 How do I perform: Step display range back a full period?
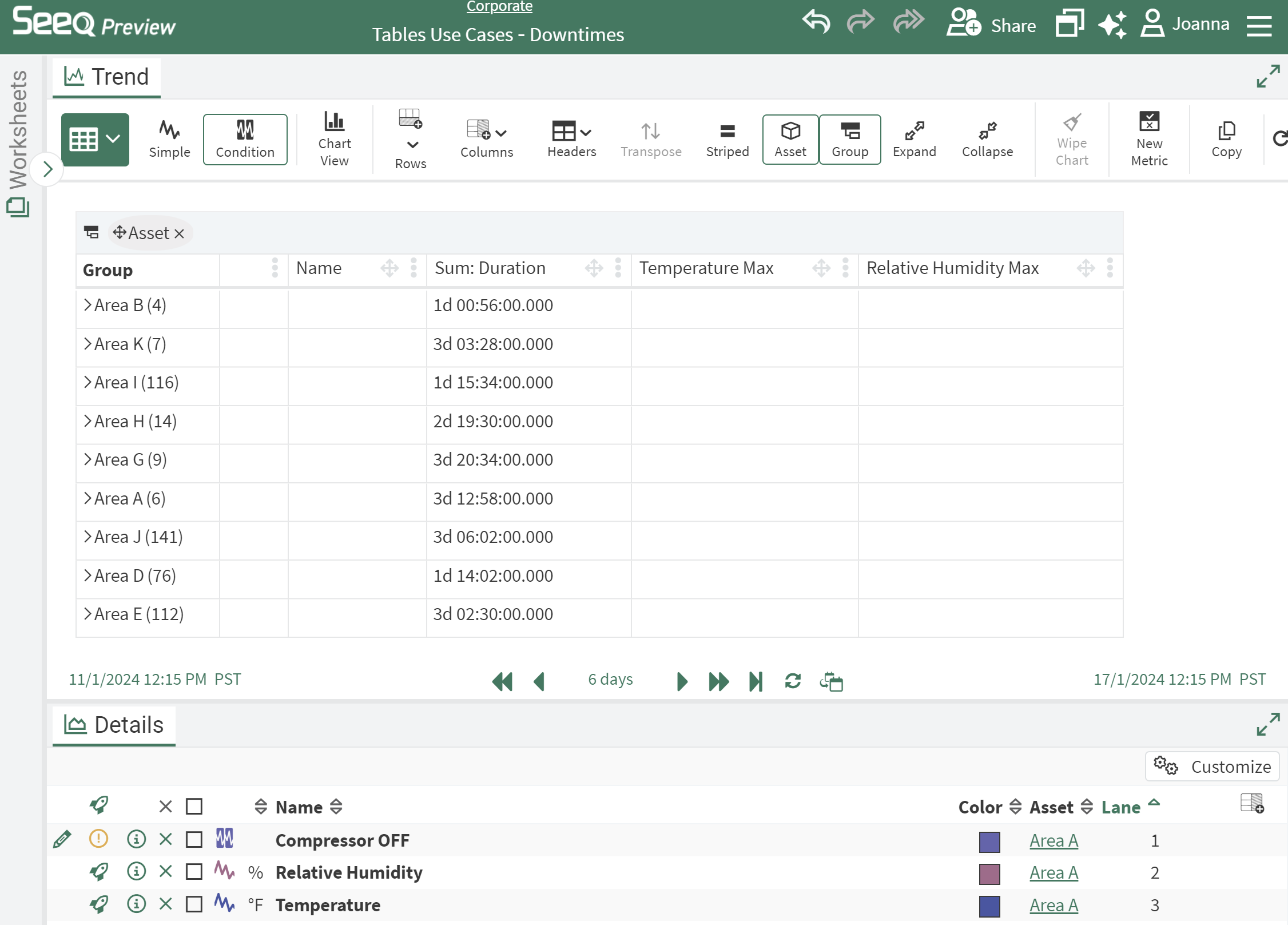pyautogui.click(x=502, y=681)
